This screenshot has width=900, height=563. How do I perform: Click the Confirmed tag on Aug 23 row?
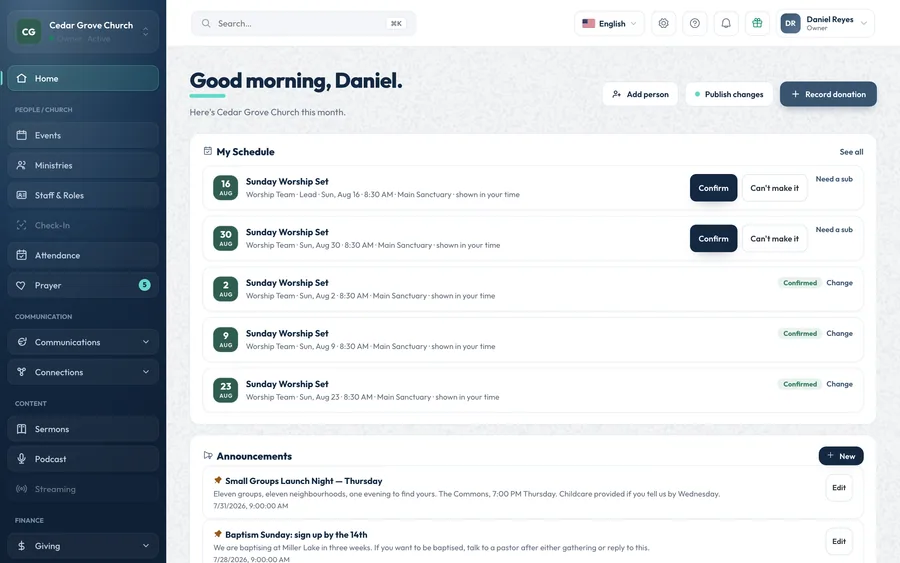(x=800, y=383)
